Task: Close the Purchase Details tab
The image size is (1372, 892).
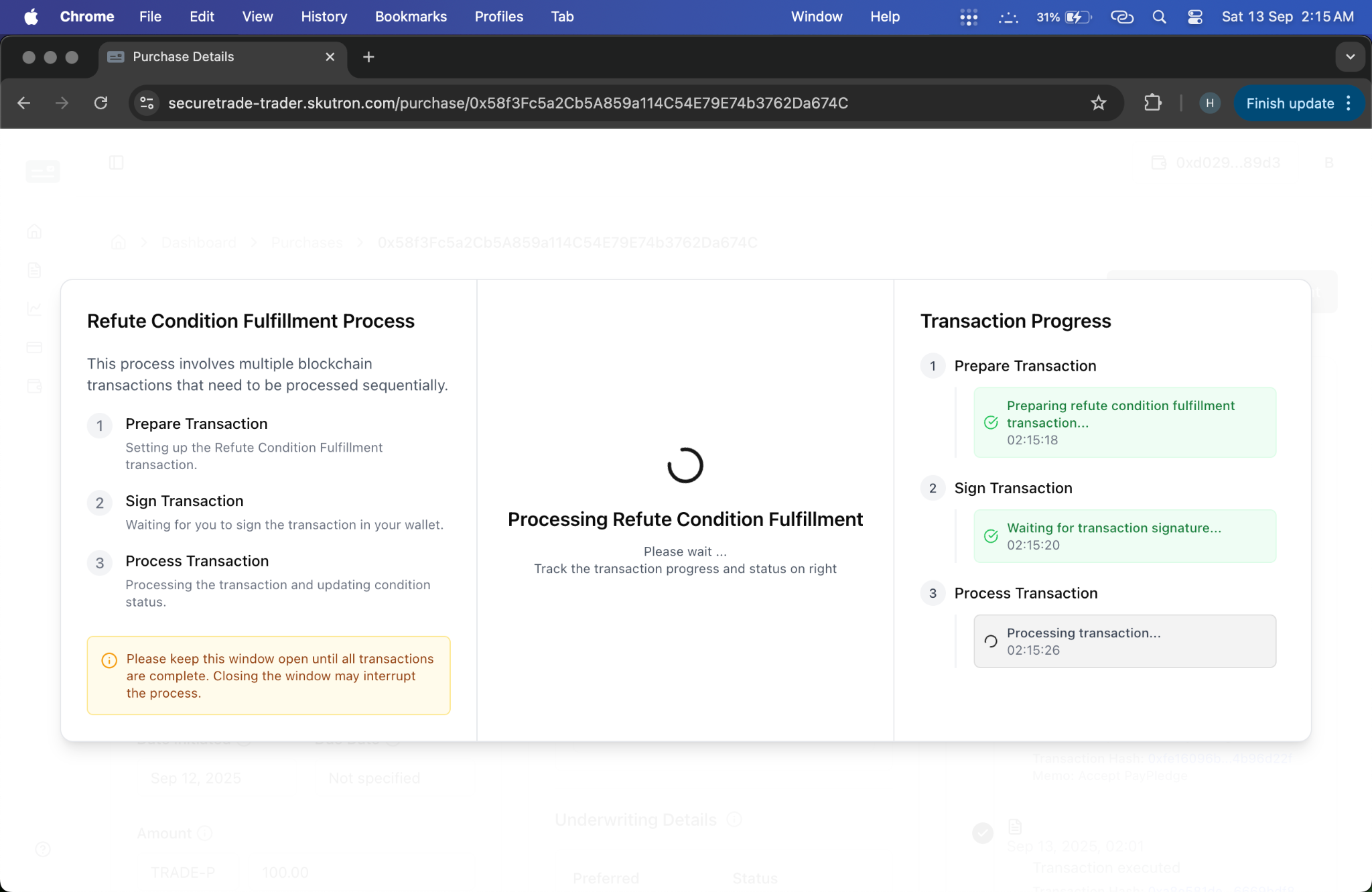Action: pos(330,57)
